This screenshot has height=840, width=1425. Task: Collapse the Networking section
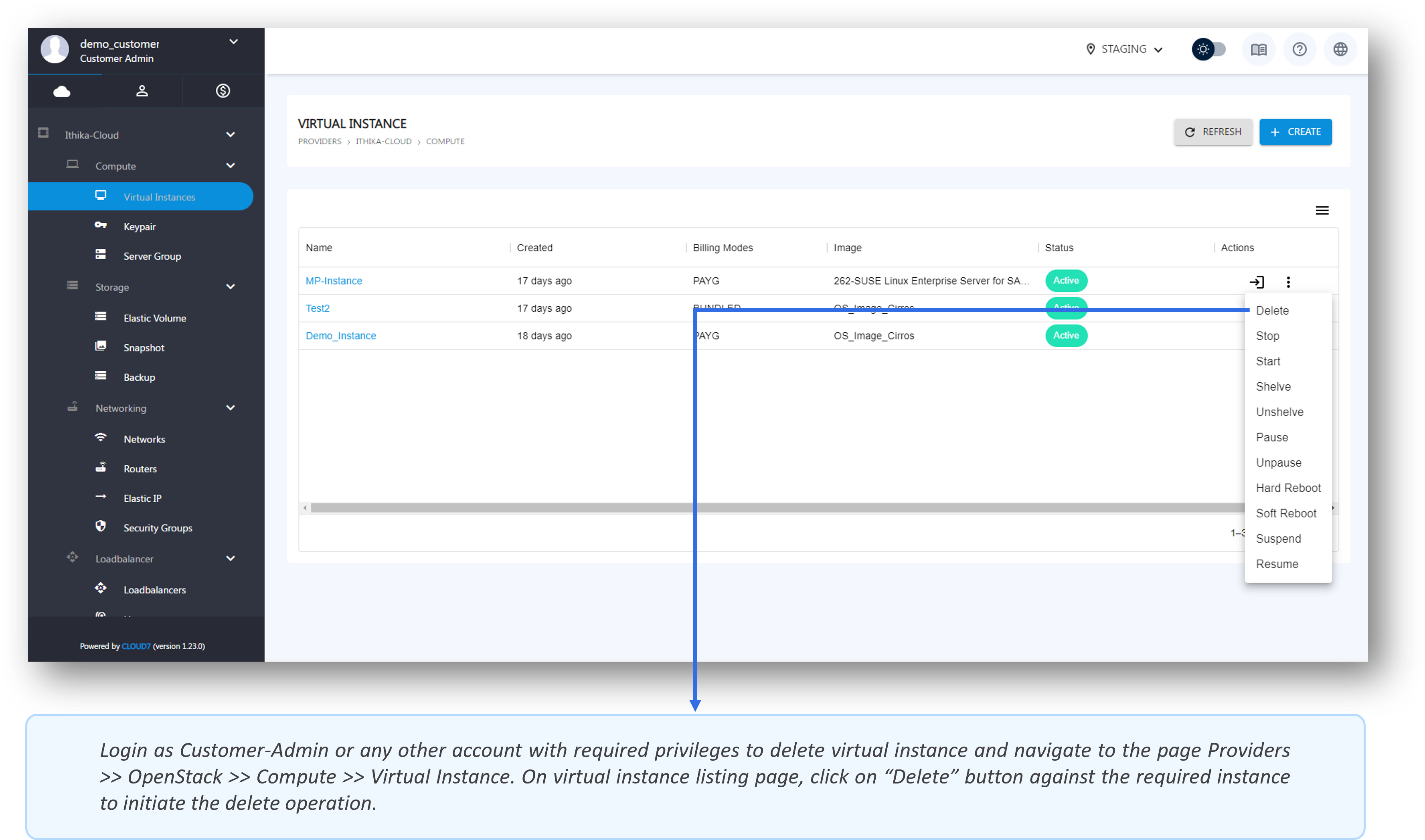point(231,408)
